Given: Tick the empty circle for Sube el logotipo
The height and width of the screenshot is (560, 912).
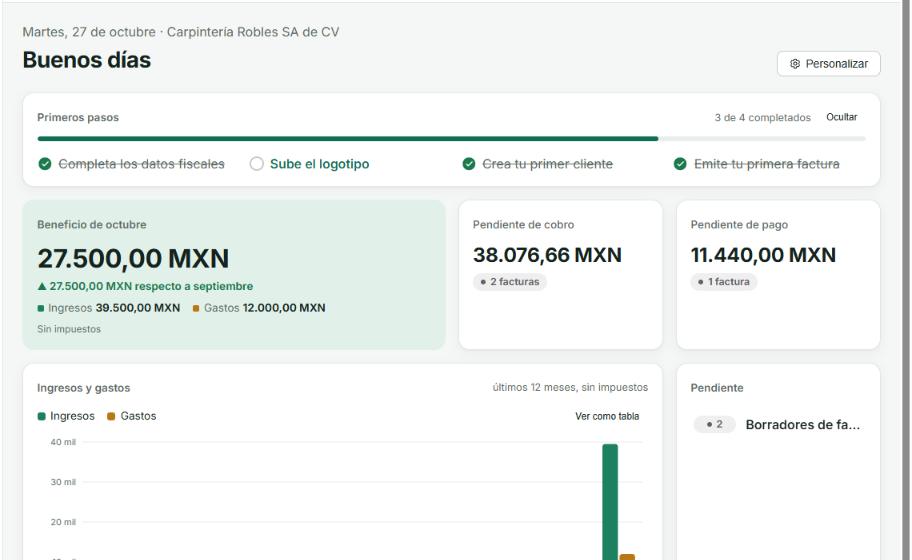Looking at the screenshot, I should coord(256,164).
